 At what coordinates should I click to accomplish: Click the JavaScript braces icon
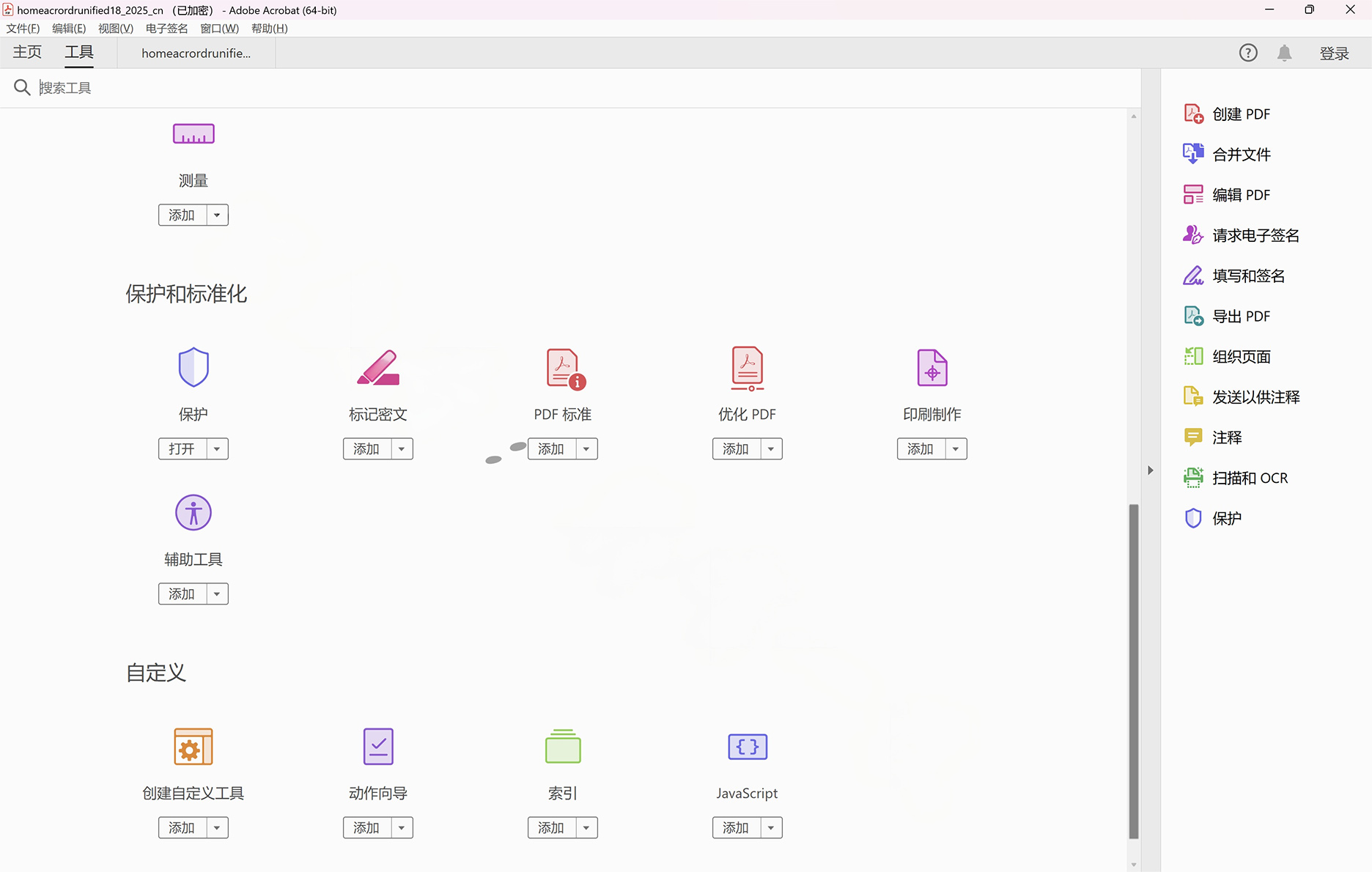pos(748,747)
